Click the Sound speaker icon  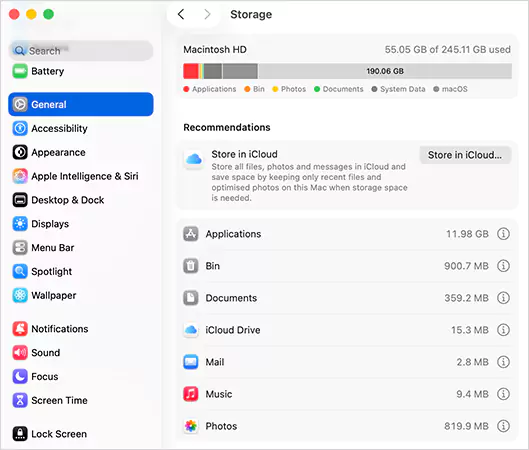(20, 353)
